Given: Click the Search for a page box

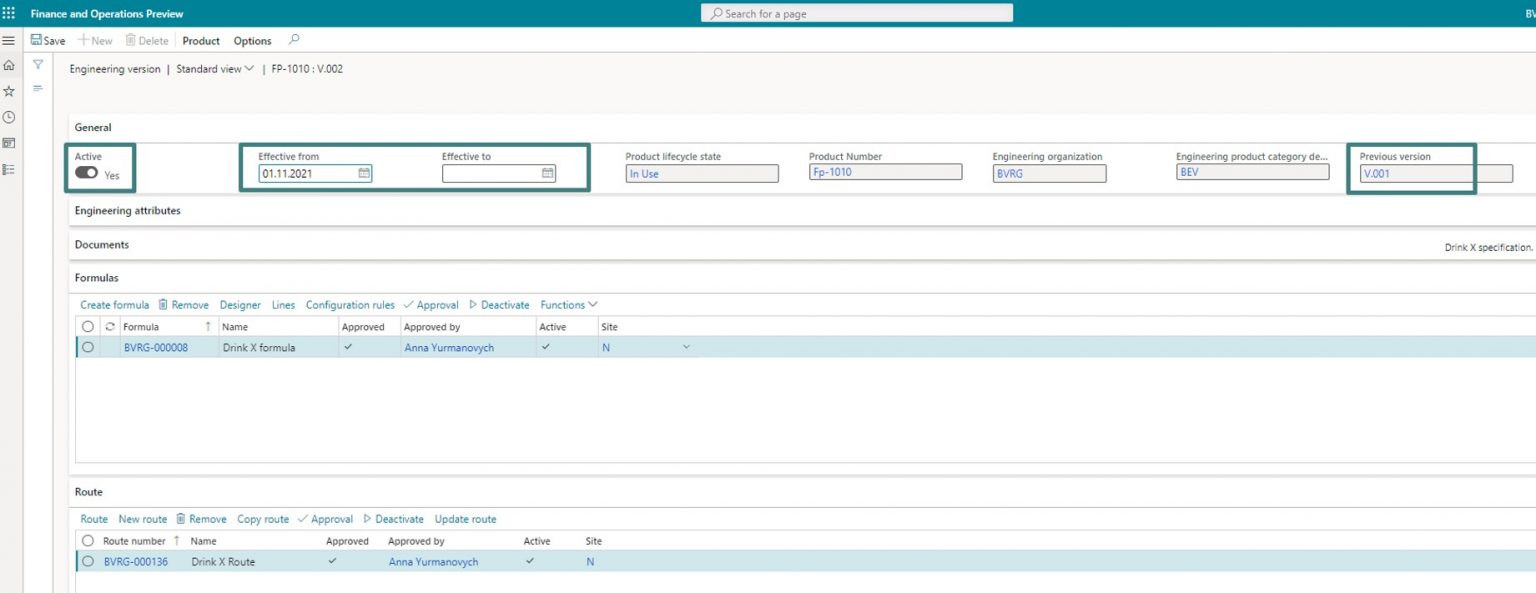Looking at the screenshot, I should [x=857, y=13].
